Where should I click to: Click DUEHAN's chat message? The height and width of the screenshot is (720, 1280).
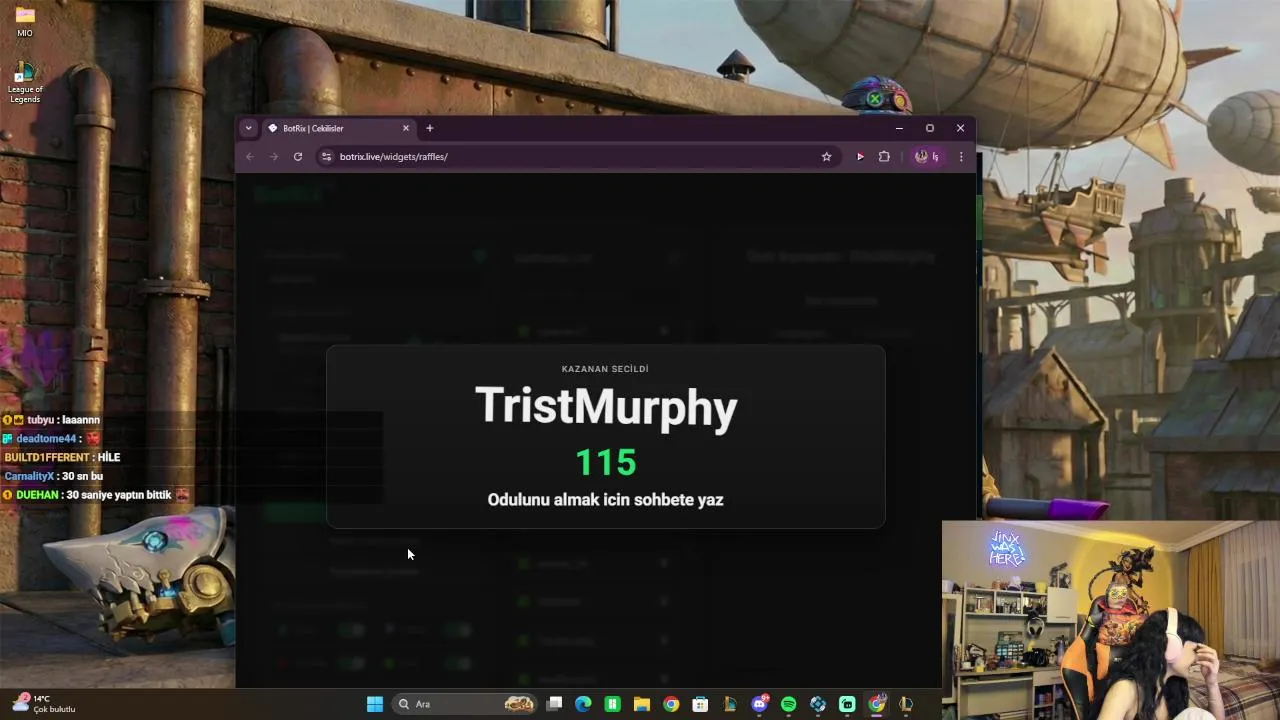[96, 495]
